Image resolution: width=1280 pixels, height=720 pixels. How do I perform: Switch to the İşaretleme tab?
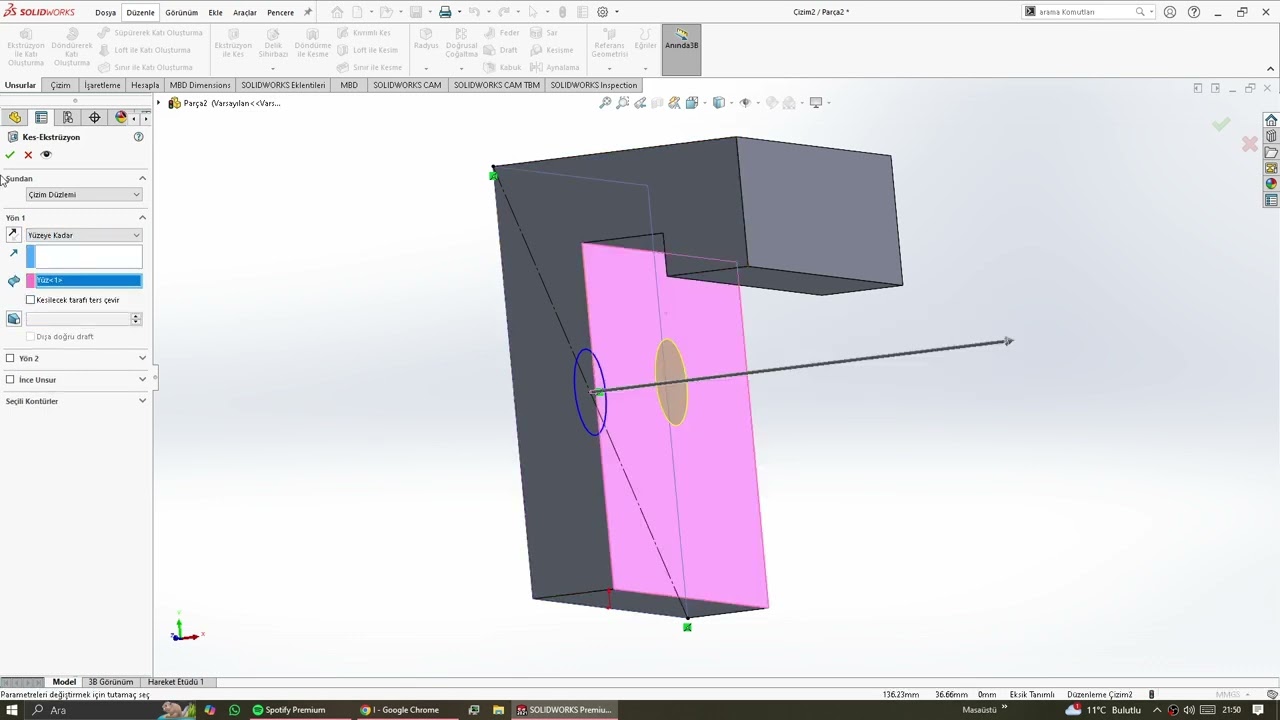coord(102,85)
